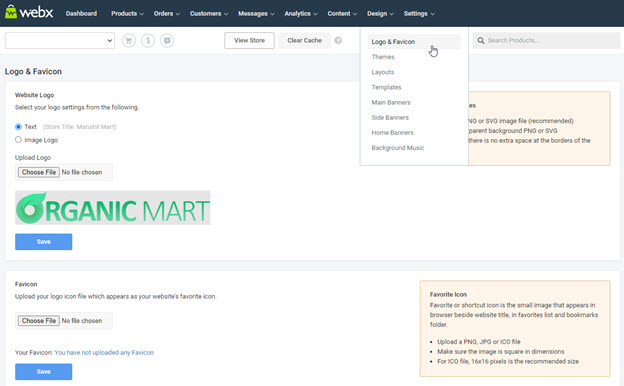Open Templates from Design menu
Image resolution: width=624 pixels, height=386 pixels.
pyautogui.click(x=386, y=87)
